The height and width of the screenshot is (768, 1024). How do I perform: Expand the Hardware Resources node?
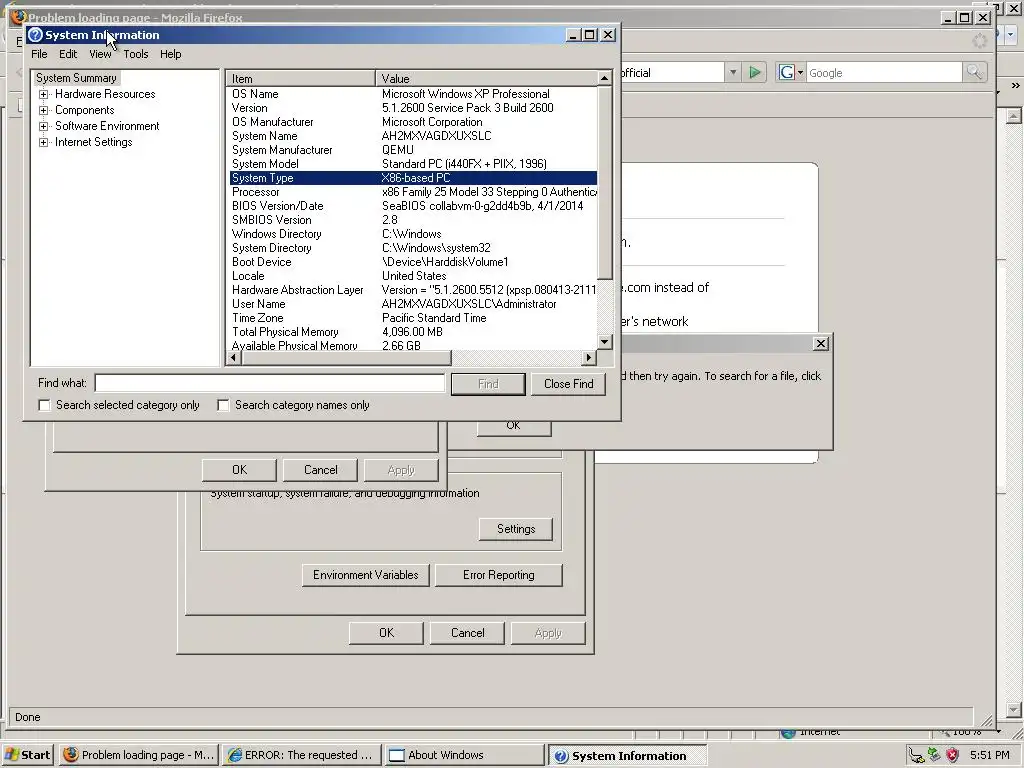tap(43, 94)
